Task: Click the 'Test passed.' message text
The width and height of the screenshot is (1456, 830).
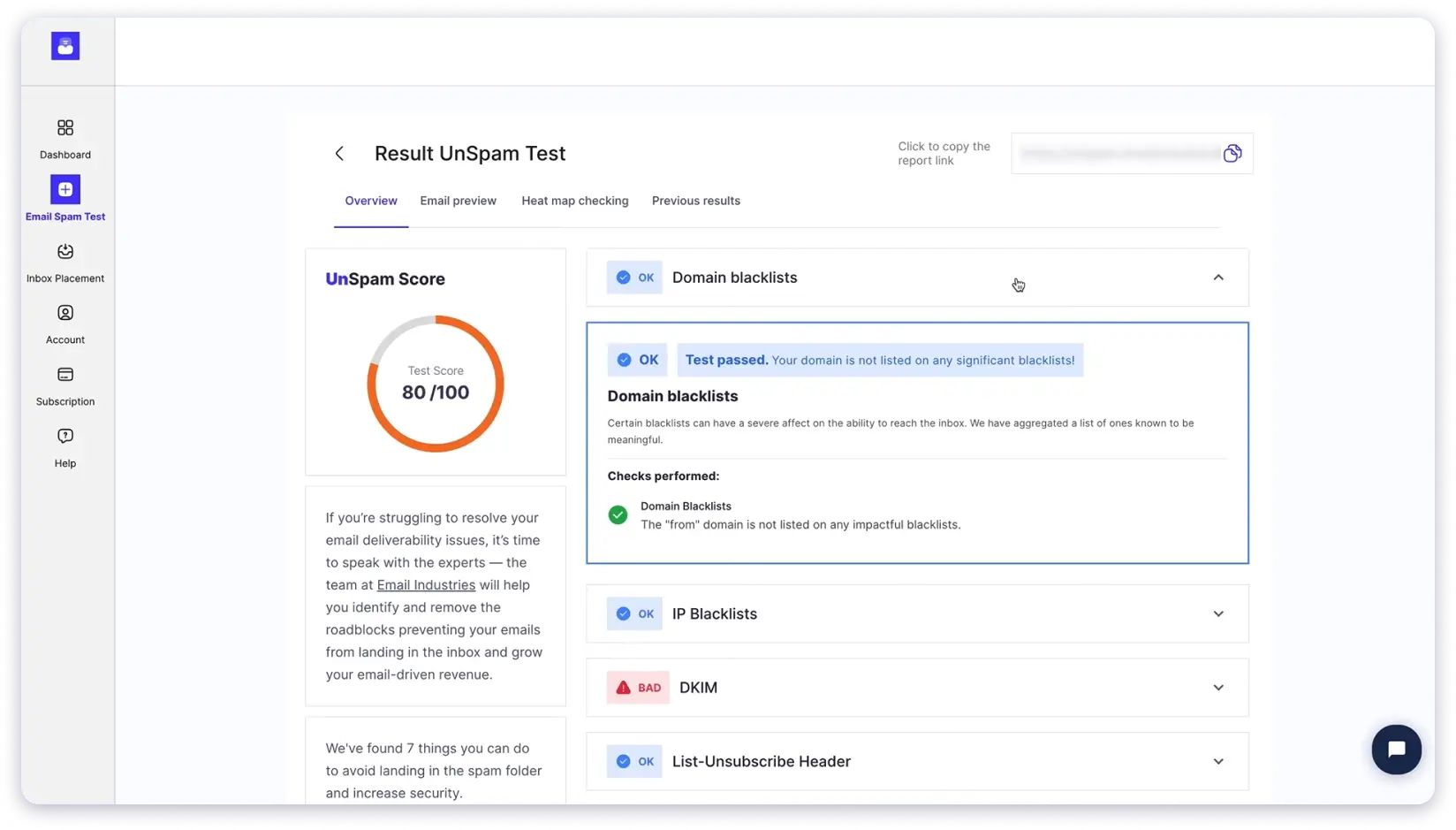Action: tap(880, 360)
